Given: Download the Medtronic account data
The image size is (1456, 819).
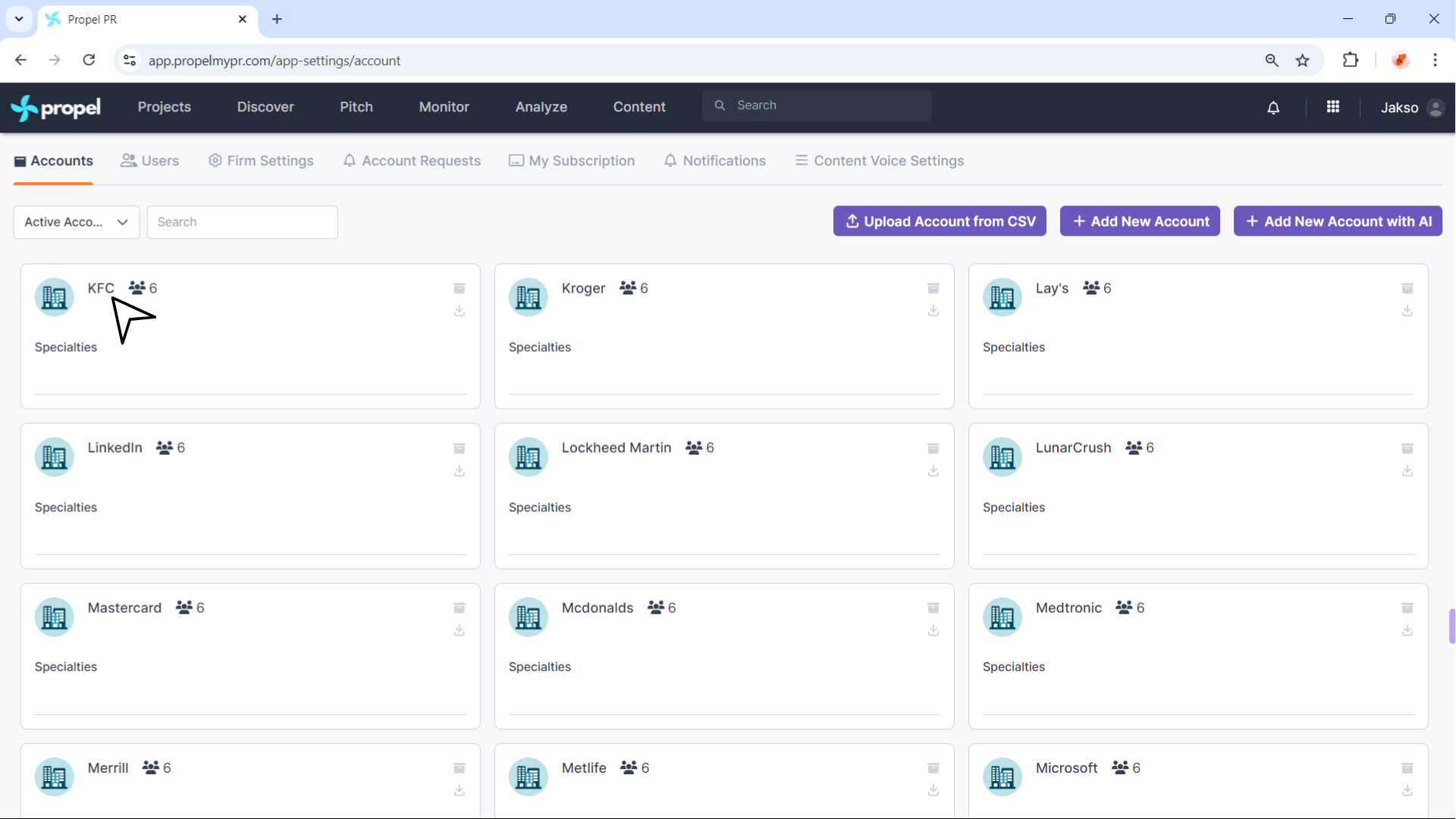Looking at the screenshot, I should 1407,631.
